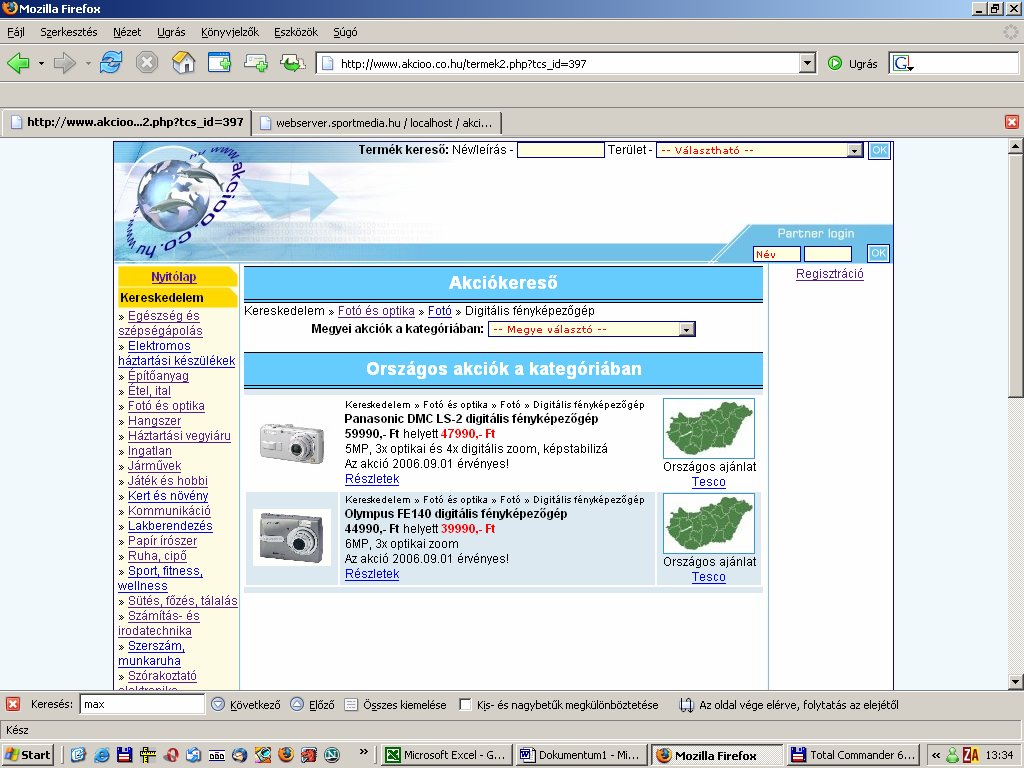Launch Thunderbird from quick launch
This screenshot has height=768, width=1024.
click(240, 755)
